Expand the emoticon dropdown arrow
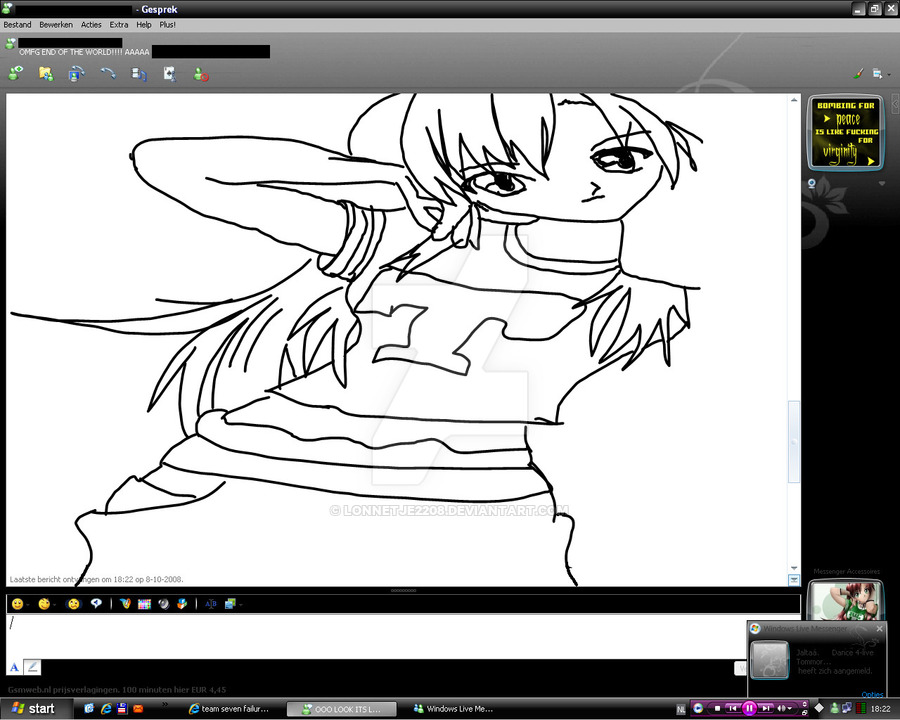Viewport: 900px width, 720px height. (27, 604)
